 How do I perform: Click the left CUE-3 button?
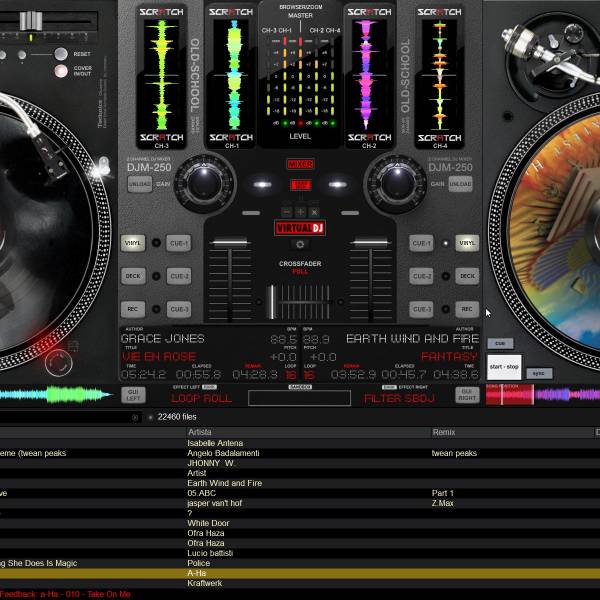179,309
